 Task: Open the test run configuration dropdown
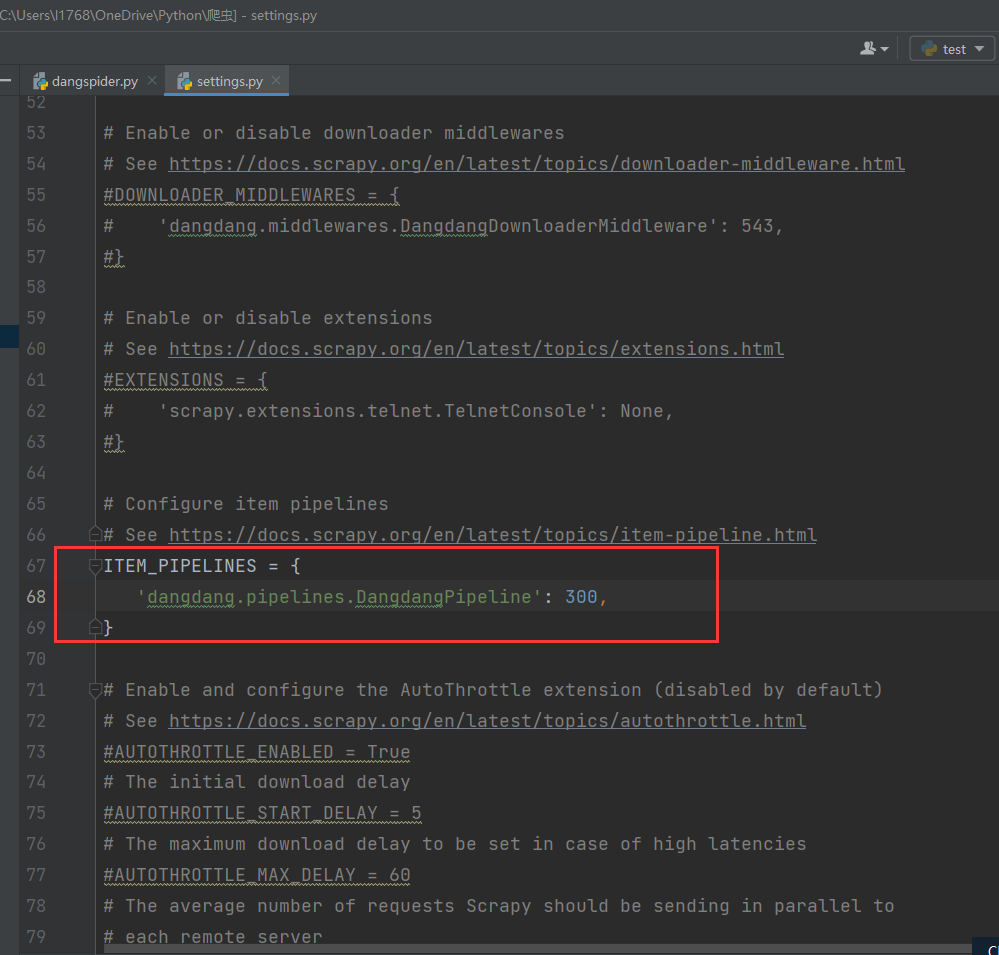[952, 49]
